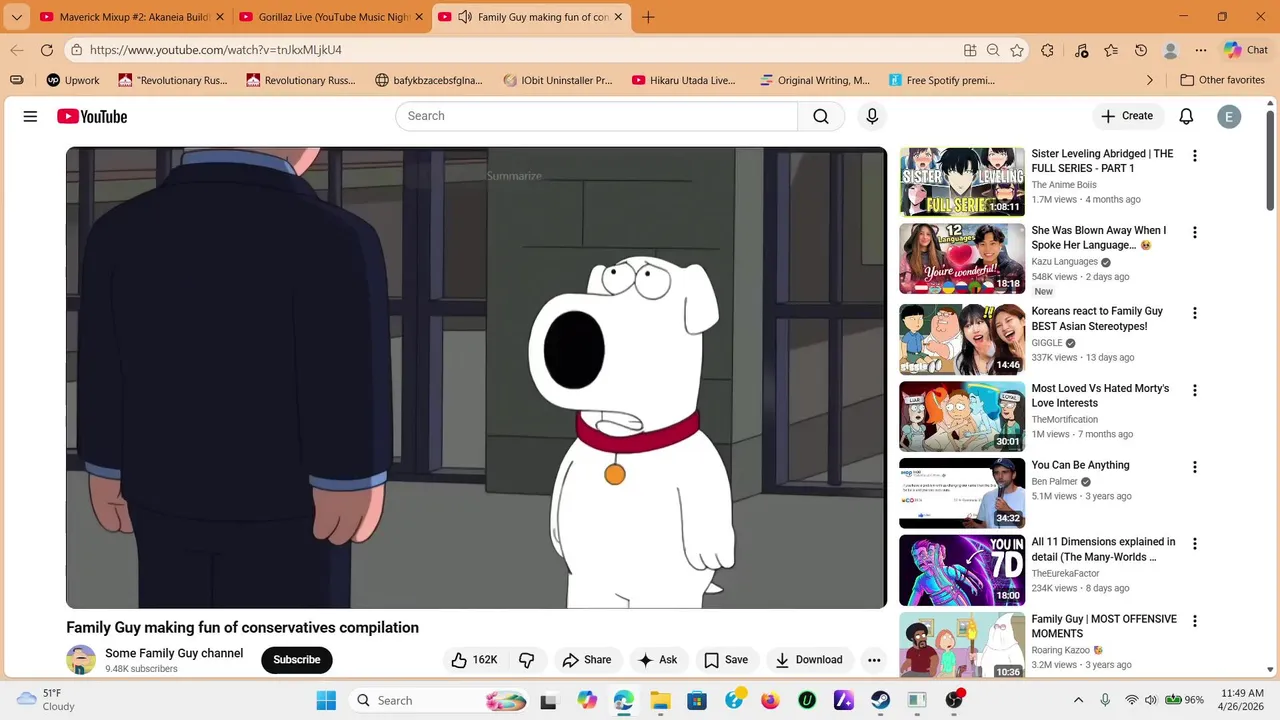This screenshot has width=1280, height=720.
Task: Open options for She Was Blown Away video
Action: (x=1194, y=233)
